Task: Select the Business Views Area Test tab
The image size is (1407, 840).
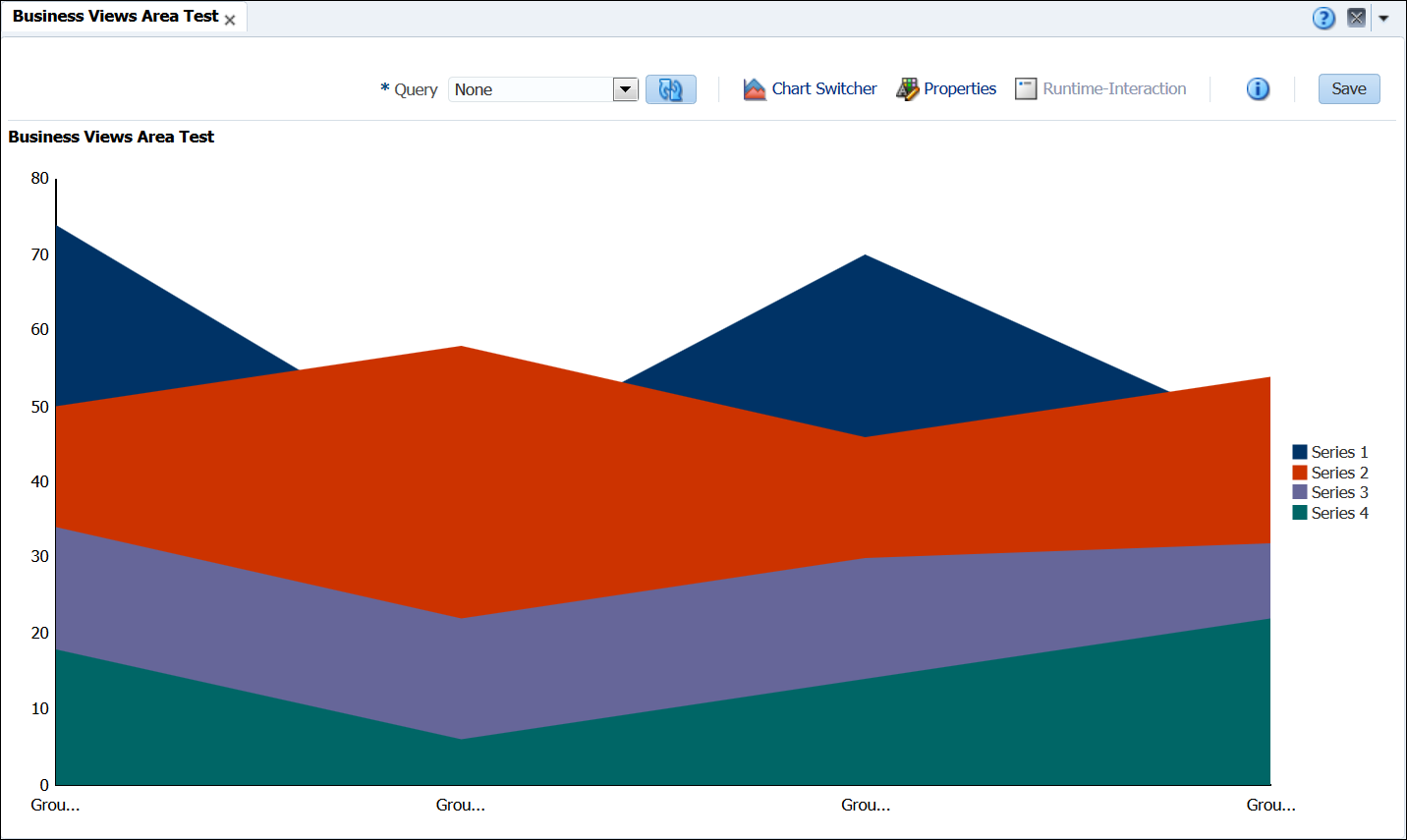Action: (x=115, y=17)
